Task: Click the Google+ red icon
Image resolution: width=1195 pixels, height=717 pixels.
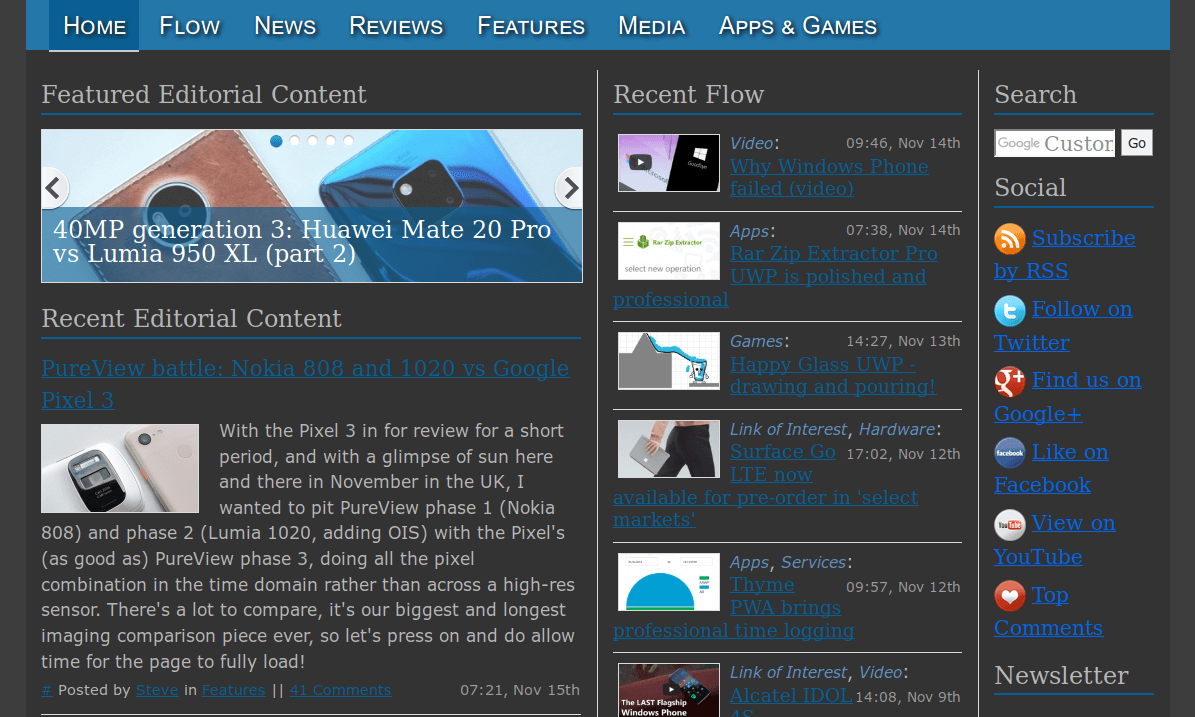Action: (1010, 381)
